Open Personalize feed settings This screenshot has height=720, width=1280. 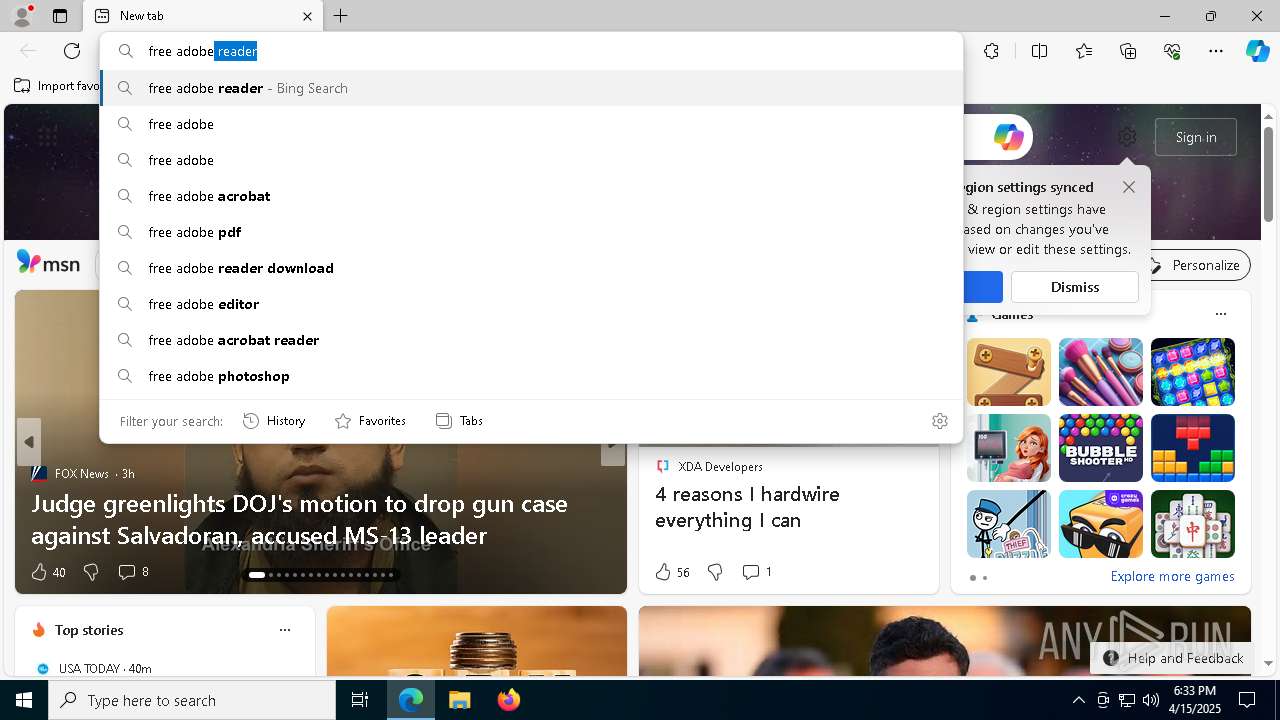pyautogui.click(x=1194, y=265)
